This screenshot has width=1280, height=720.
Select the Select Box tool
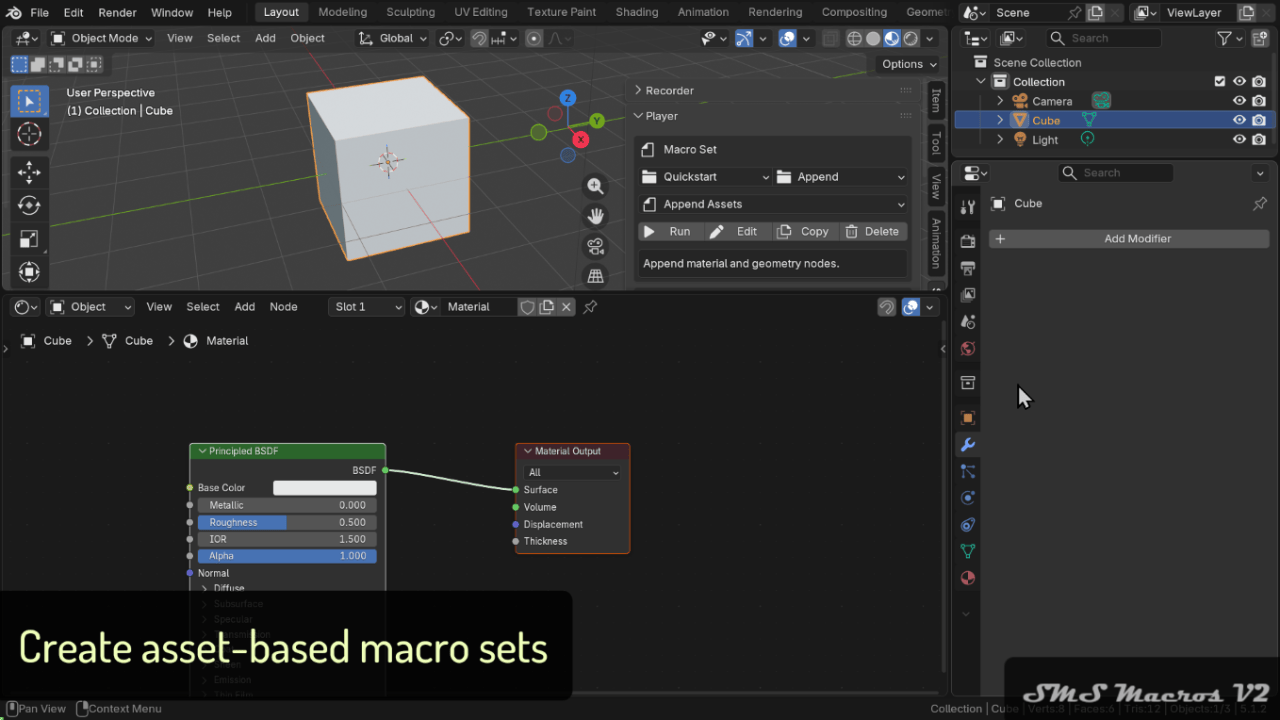[29, 101]
